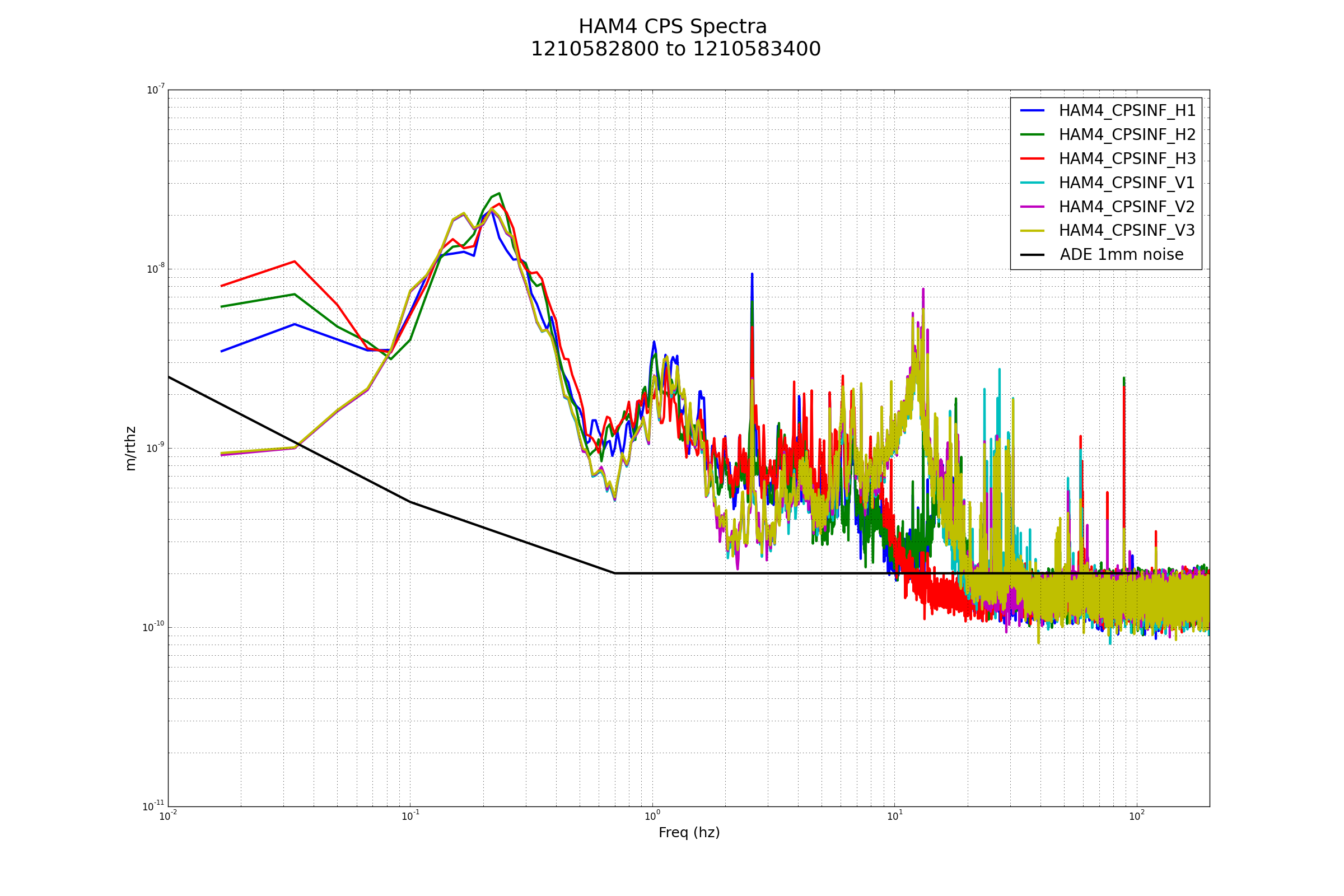Click the magenta V2 legend line swatch

click(1032, 206)
